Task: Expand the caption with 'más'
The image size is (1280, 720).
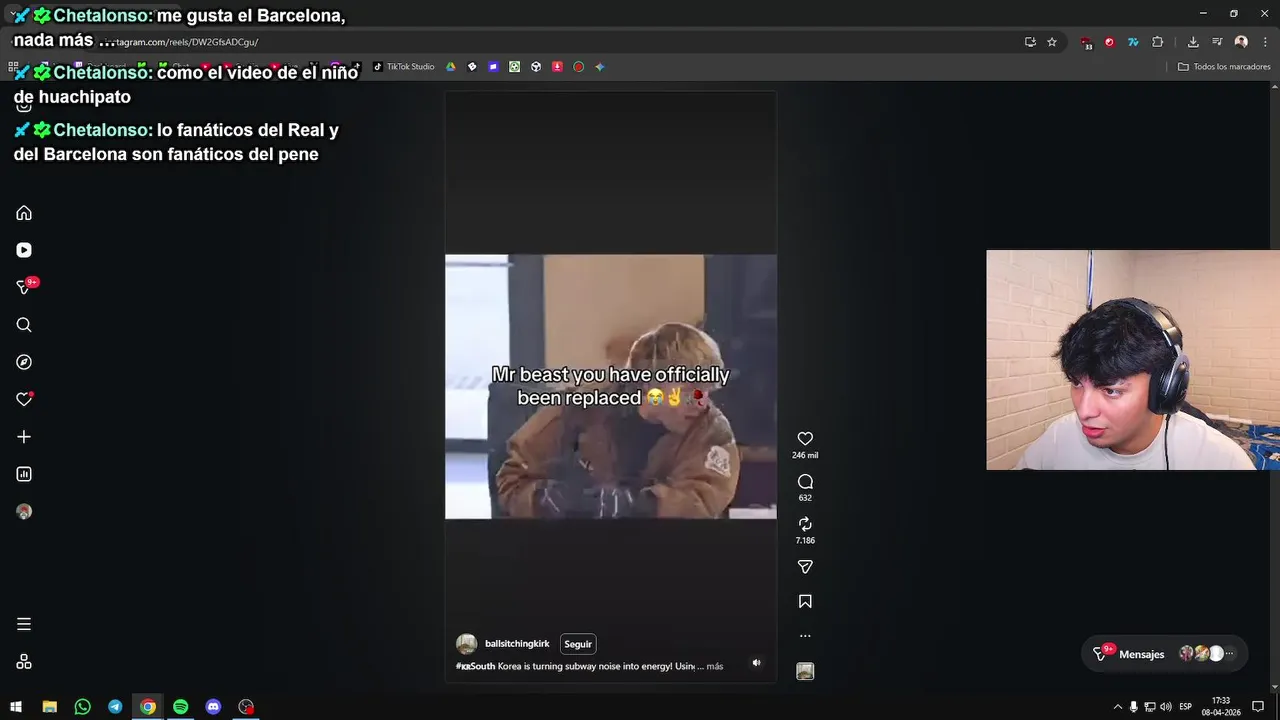Action: [715, 666]
